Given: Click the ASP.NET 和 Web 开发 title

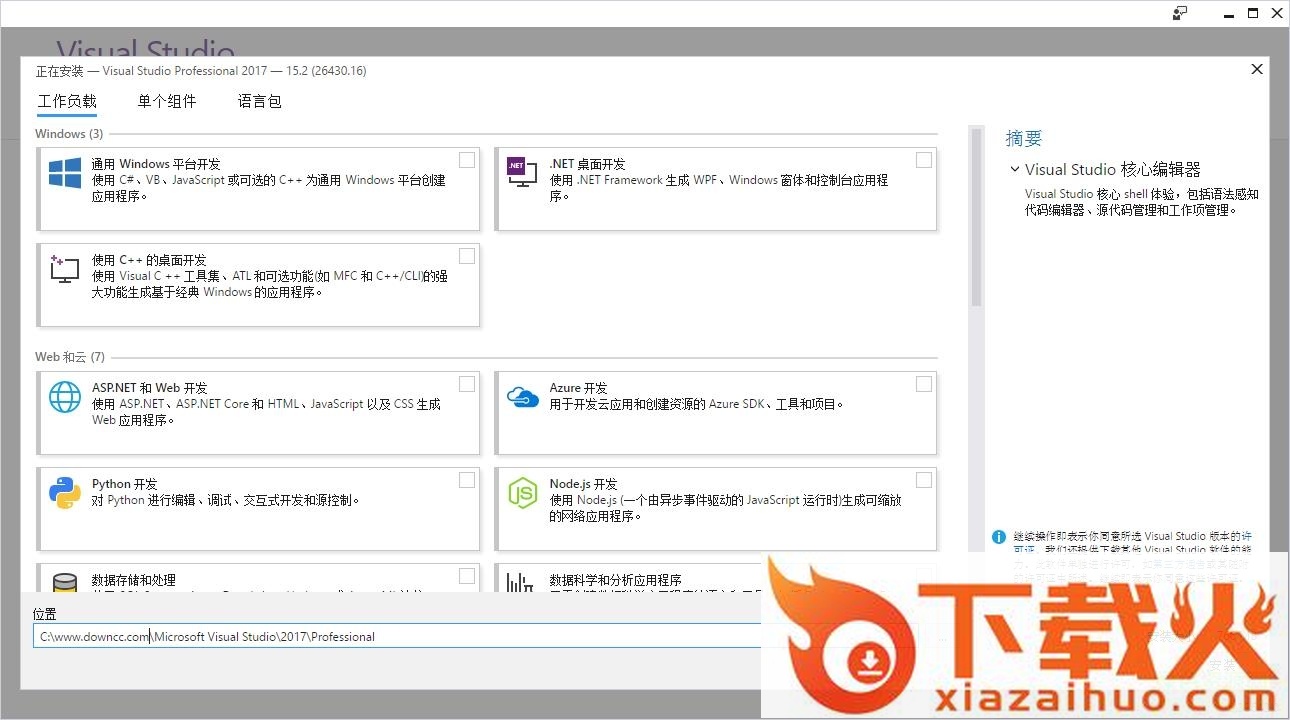Looking at the screenshot, I should pyautogui.click(x=150, y=388).
